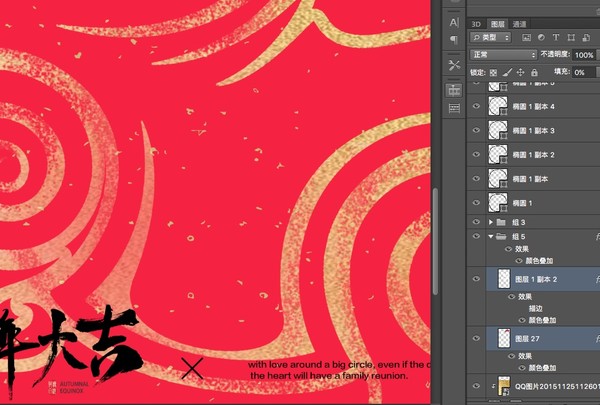The height and width of the screenshot is (405, 600).
Task: Toggle 效果 eye under 图层 27
Action: 511,356
